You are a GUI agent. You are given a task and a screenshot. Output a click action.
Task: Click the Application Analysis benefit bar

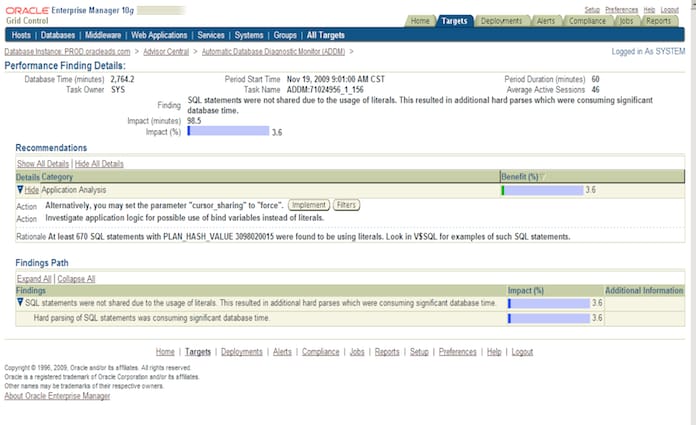click(542, 190)
